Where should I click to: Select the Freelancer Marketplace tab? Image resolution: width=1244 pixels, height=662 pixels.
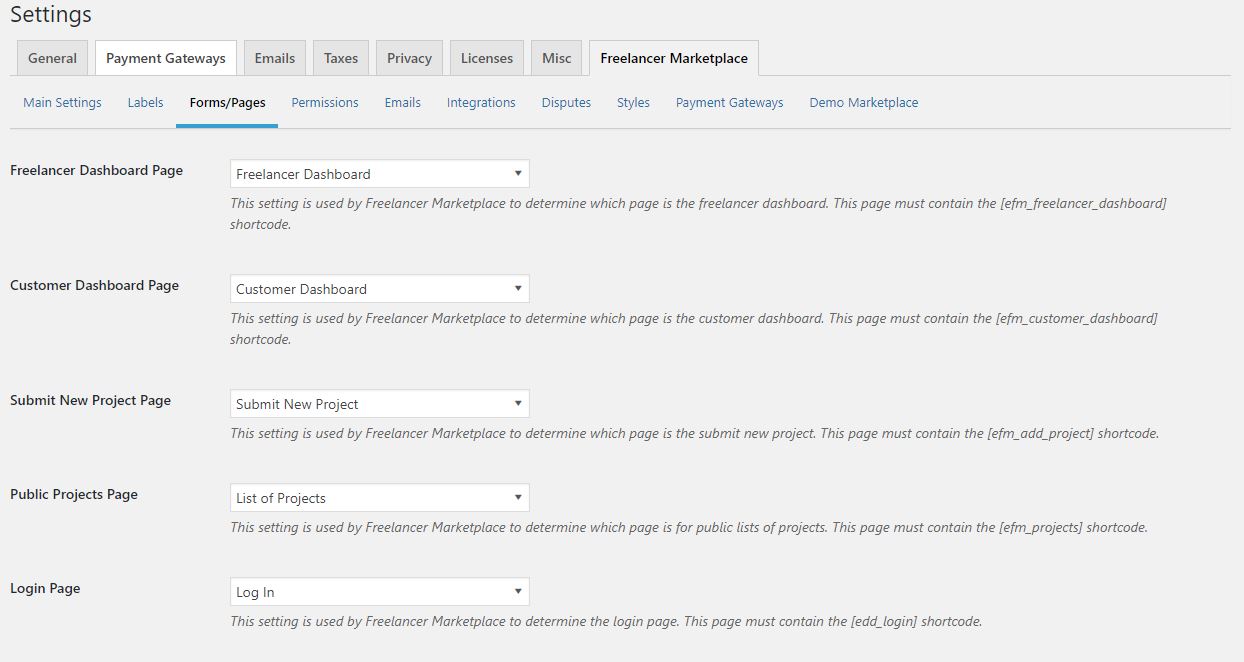(674, 58)
